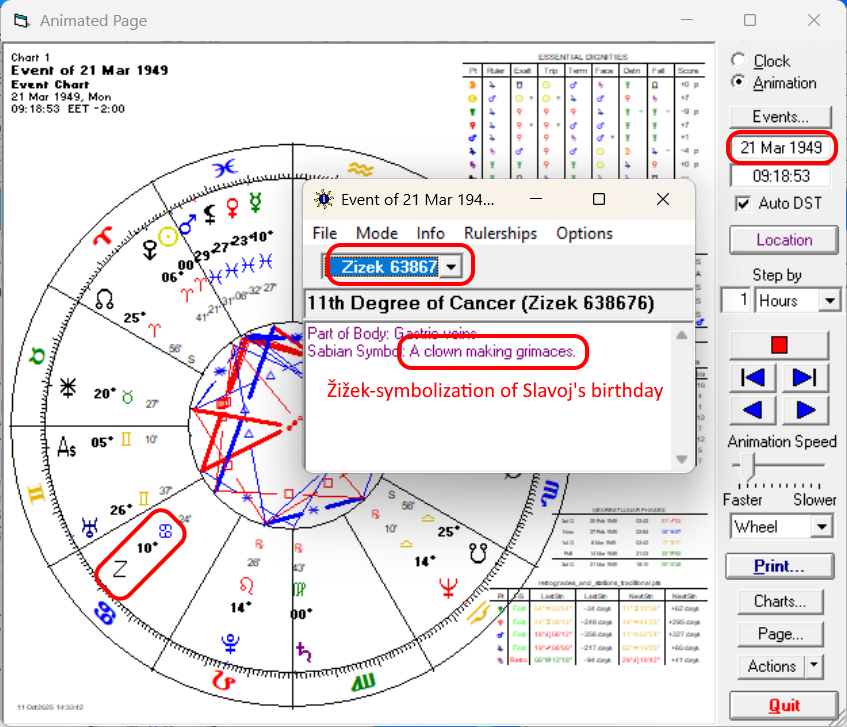Screen dimensions: 847x727
Task: Click scrollbar up arrow in Event window
Action: click(x=682, y=335)
